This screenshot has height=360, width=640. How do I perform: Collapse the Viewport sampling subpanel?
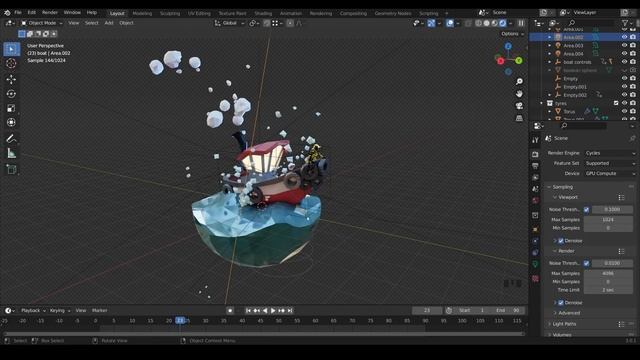(x=567, y=197)
